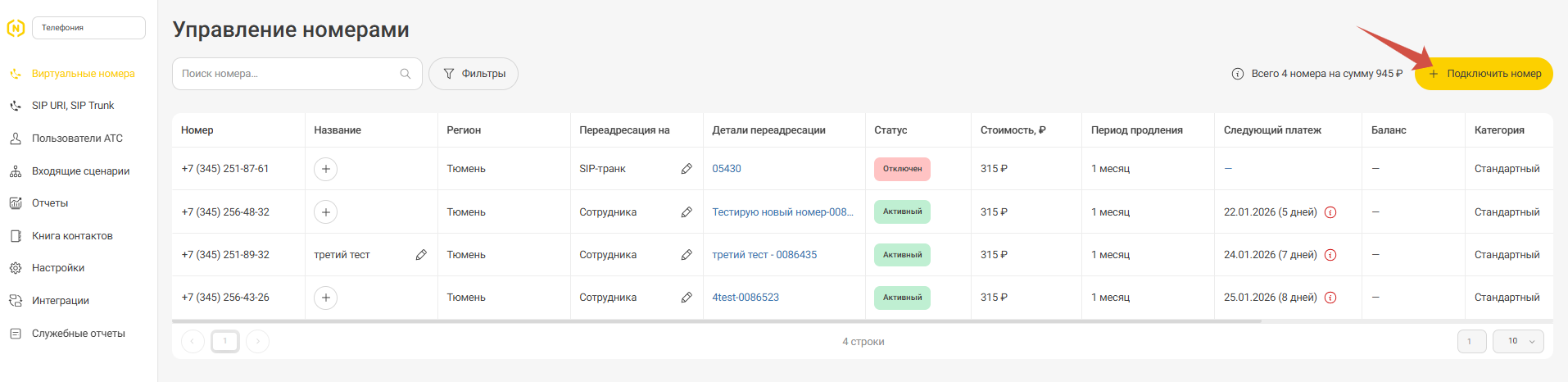Open the 4test-0086523 link
Viewport: 1568px width, 382px height.
click(x=745, y=298)
